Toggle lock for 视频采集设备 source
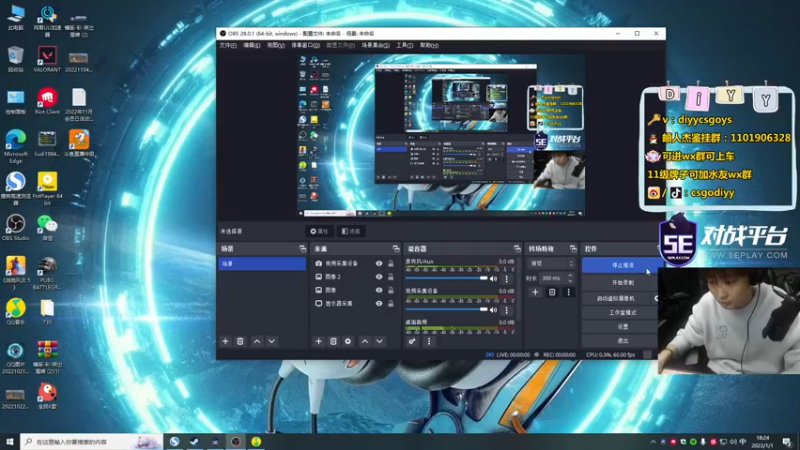Viewport: 800px width, 450px height. click(x=391, y=263)
